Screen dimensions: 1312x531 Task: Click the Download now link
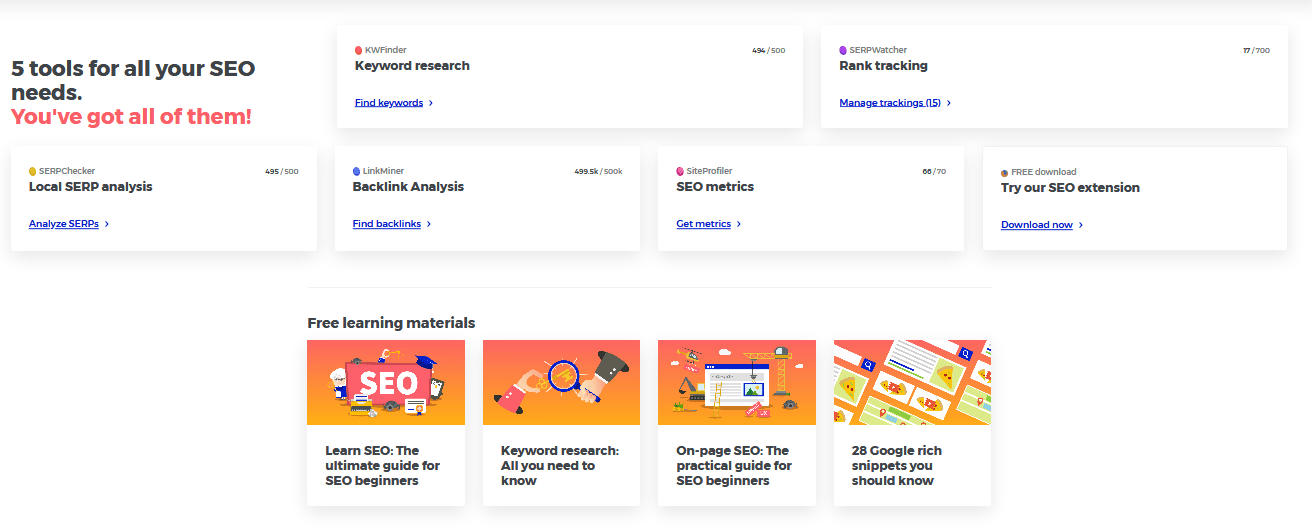(x=1036, y=225)
